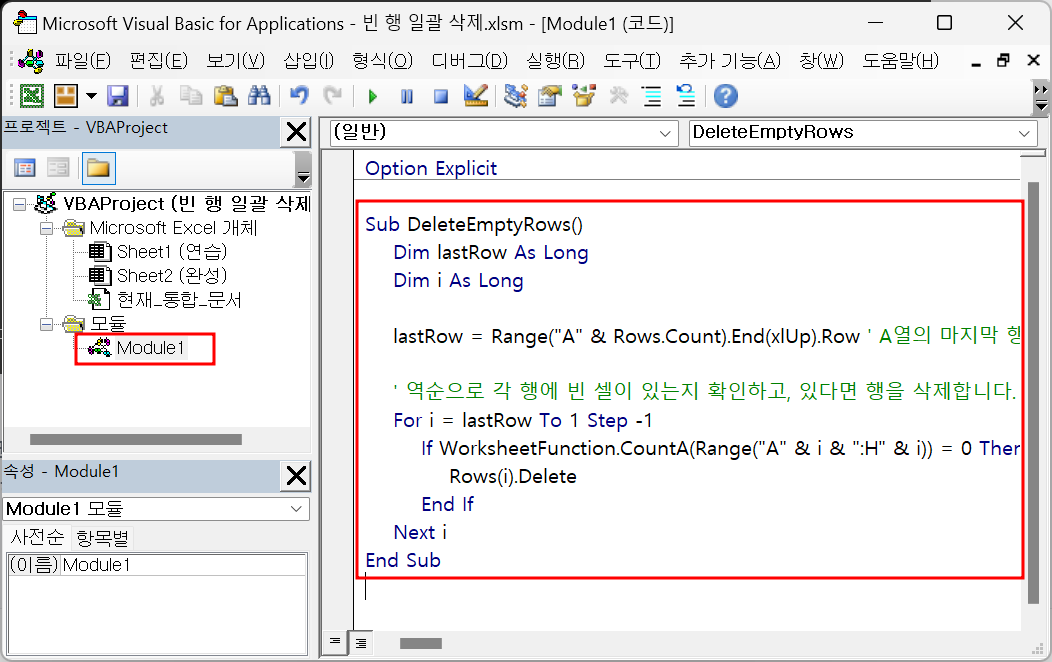Undo the last action with Undo icon

299,96
